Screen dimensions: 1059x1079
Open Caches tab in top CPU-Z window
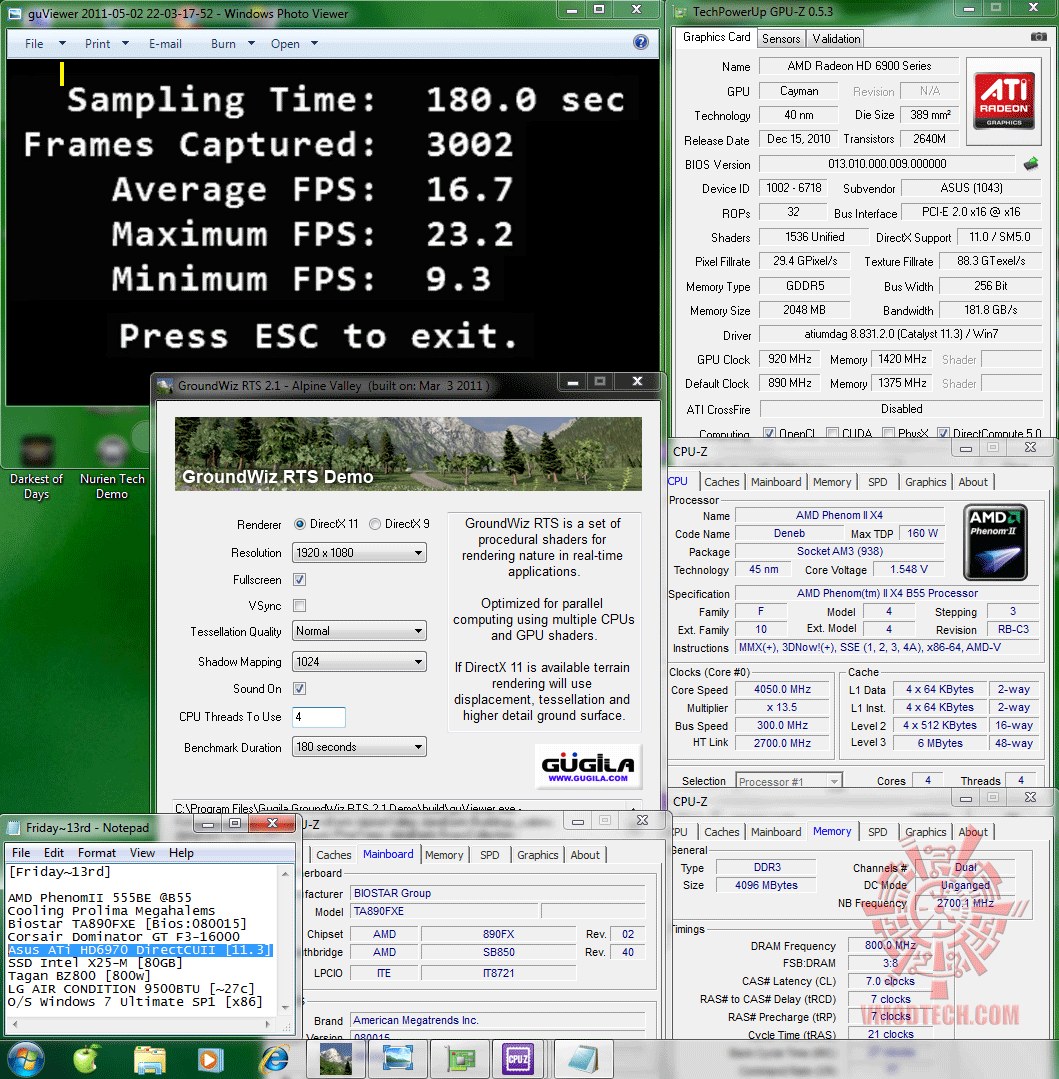pos(722,482)
